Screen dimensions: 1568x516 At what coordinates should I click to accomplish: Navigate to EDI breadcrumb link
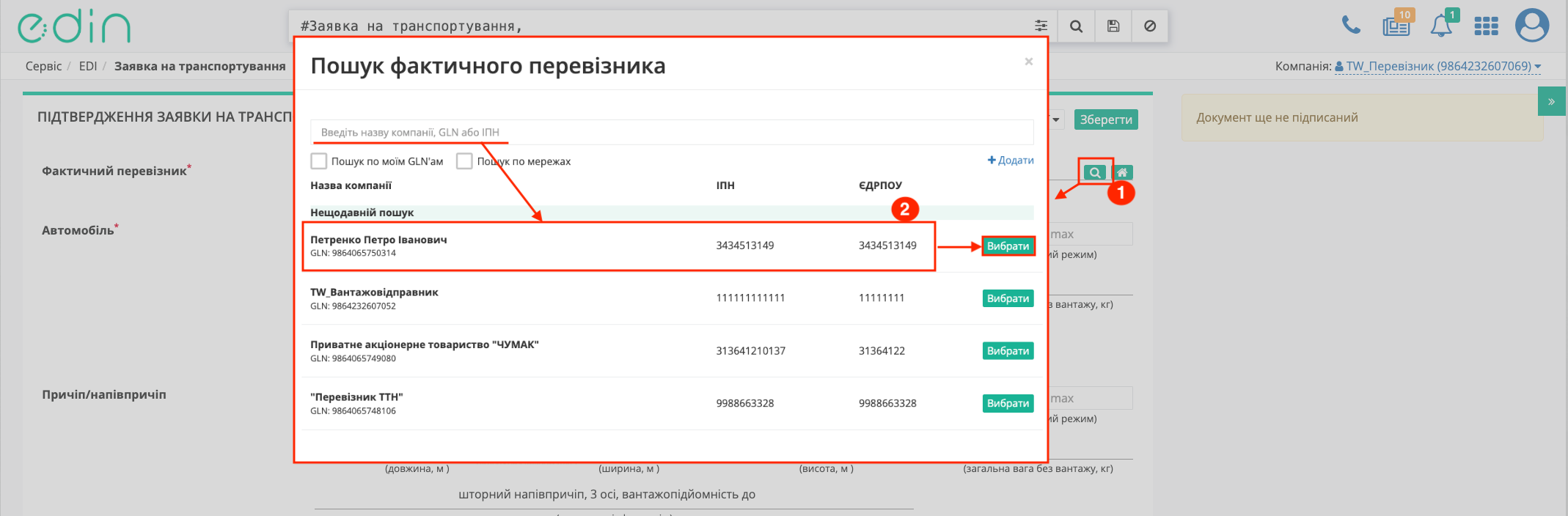click(x=88, y=66)
